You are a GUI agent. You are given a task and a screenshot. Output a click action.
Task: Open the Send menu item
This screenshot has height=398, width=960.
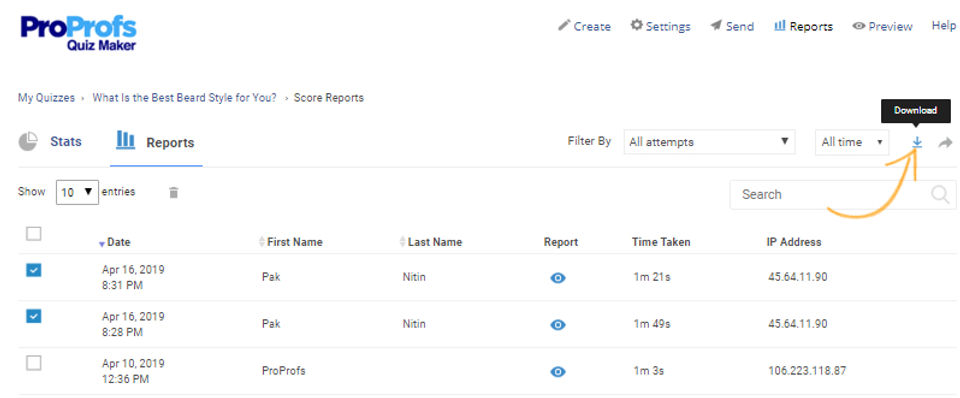[732, 26]
